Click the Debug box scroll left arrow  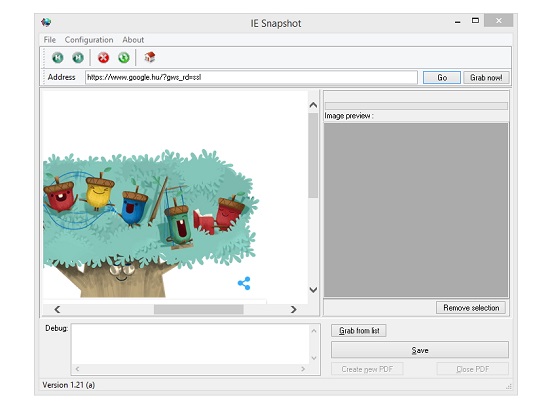coord(77,369)
